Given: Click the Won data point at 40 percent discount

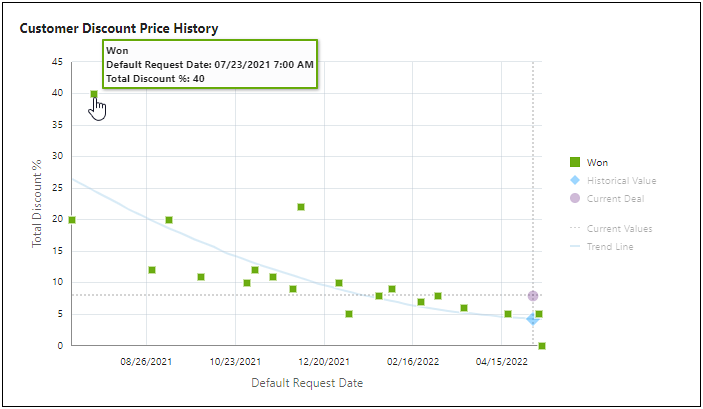Looking at the screenshot, I should pos(94,94).
